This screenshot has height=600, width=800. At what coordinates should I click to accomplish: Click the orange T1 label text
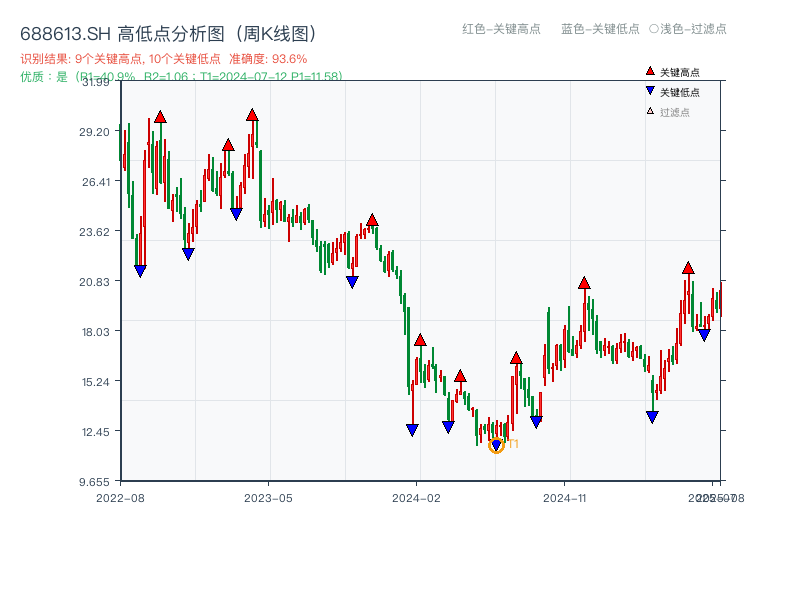pyautogui.click(x=513, y=444)
